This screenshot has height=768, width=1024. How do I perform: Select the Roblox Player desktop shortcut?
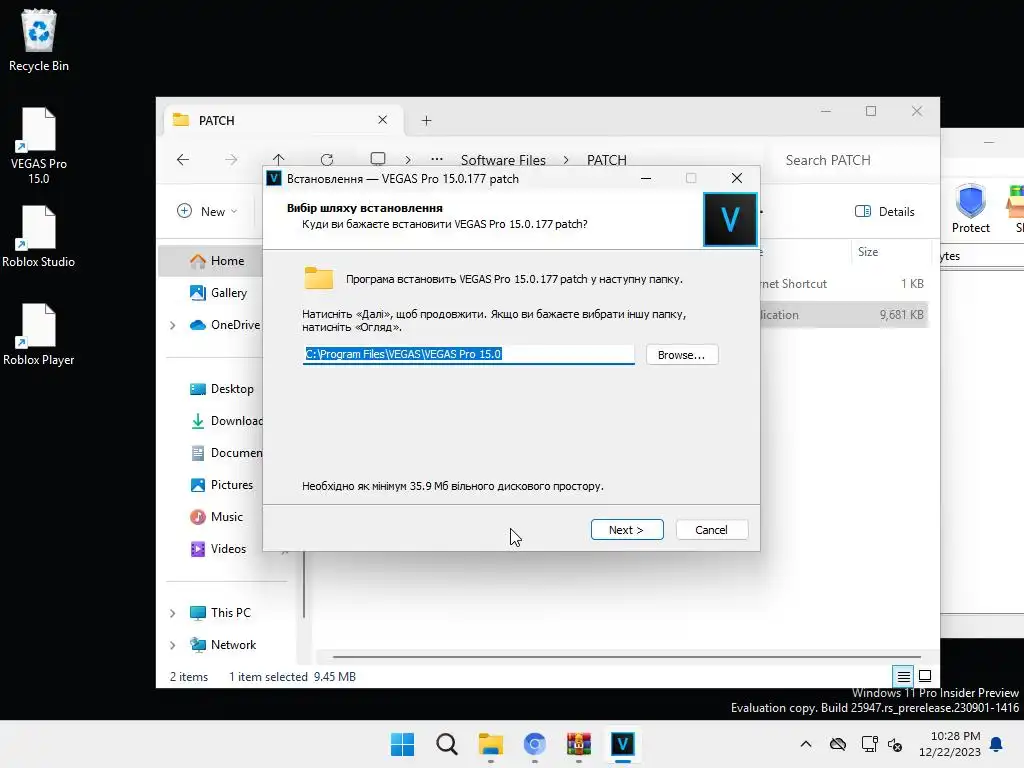[x=39, y=334]
